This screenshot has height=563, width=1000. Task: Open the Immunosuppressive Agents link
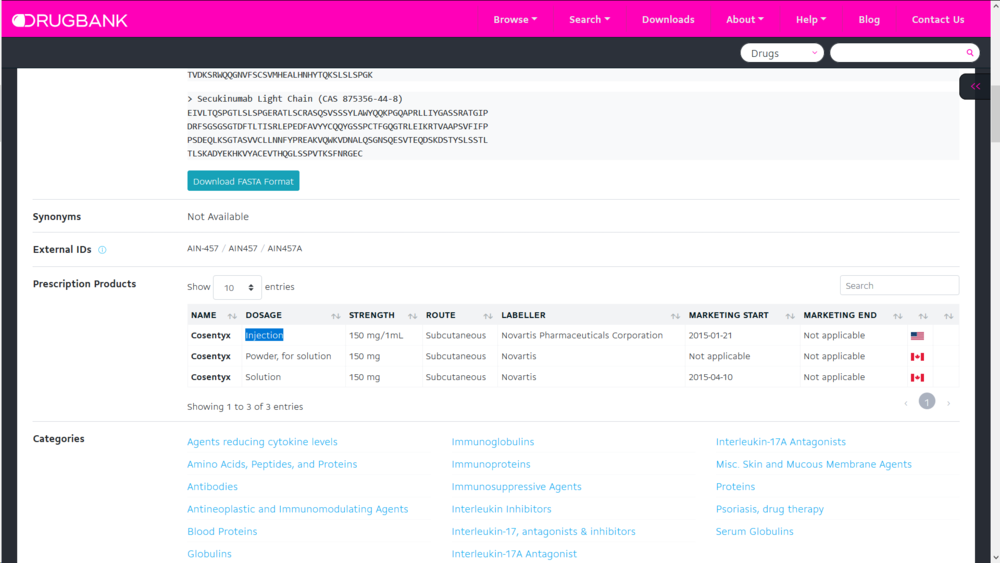[516, 487]
